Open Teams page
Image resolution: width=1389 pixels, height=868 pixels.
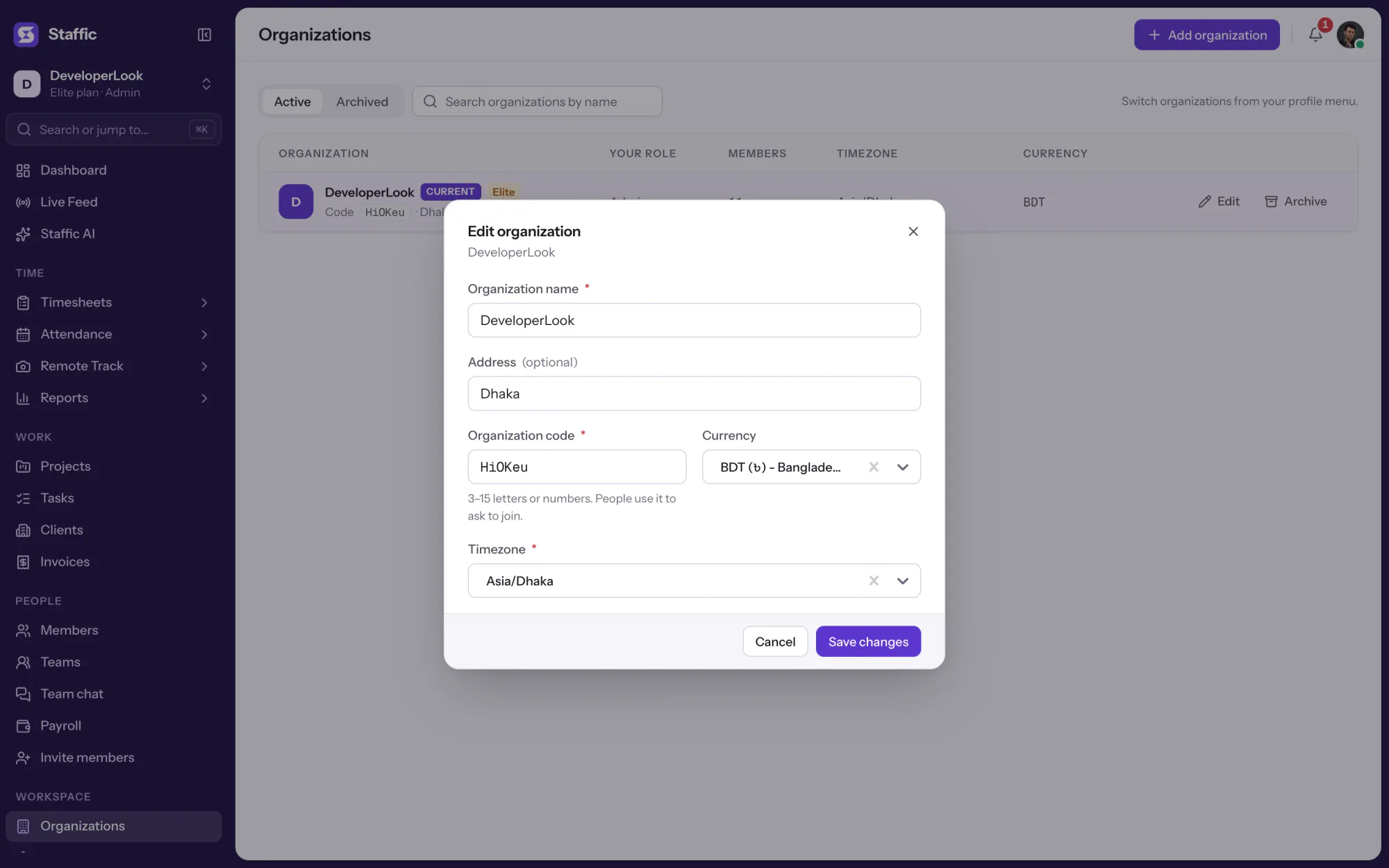[x=114, y=662]
